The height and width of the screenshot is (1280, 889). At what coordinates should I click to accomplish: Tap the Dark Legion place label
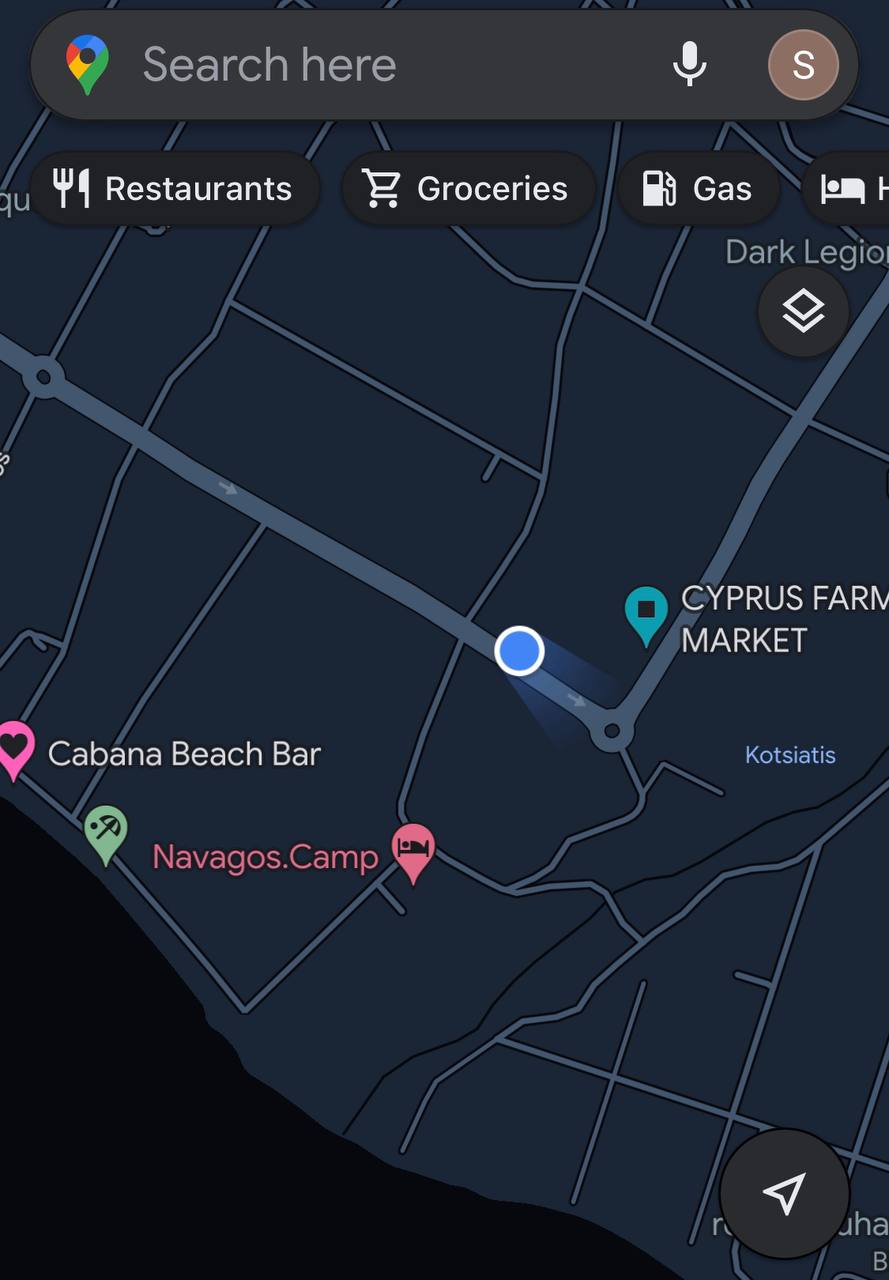[806, 252]
